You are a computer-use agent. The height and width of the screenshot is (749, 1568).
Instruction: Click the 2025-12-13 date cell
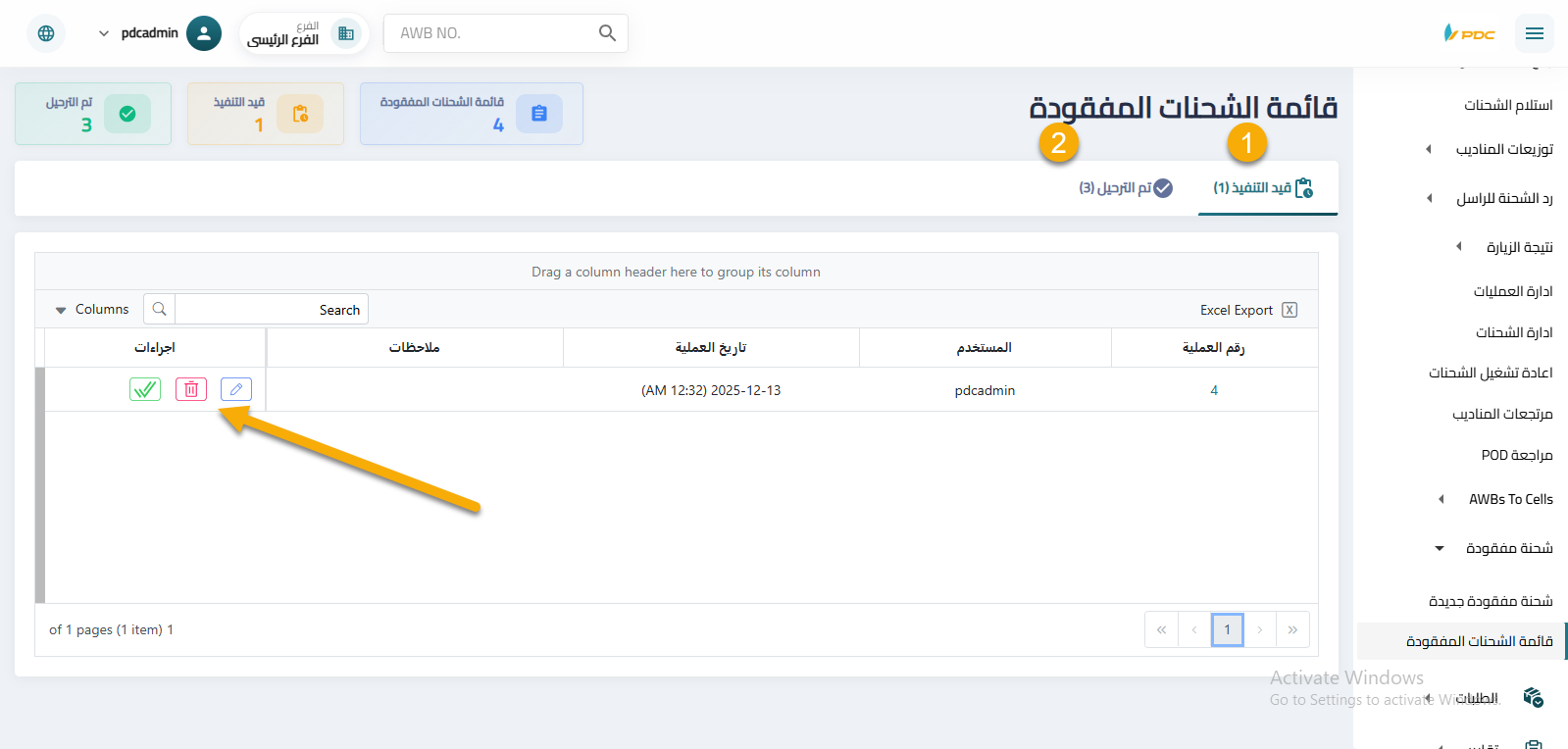pos(711,390)
